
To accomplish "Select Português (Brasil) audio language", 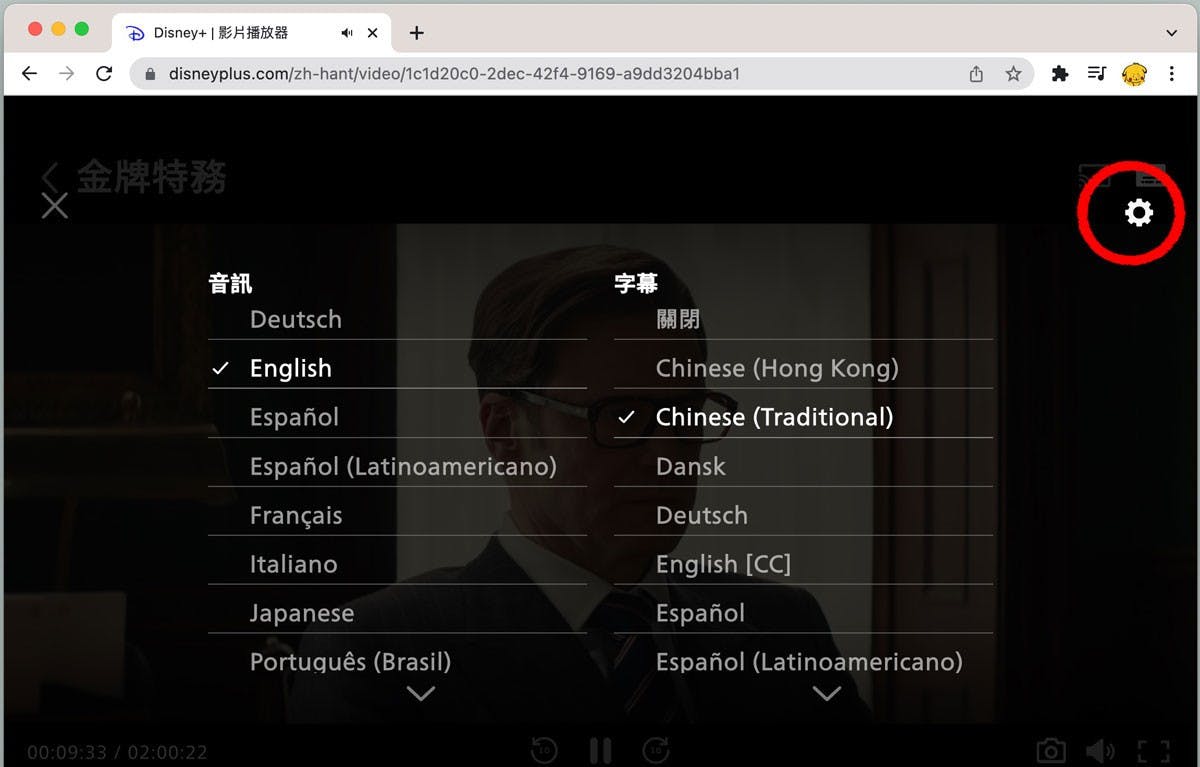I will 397,662.
